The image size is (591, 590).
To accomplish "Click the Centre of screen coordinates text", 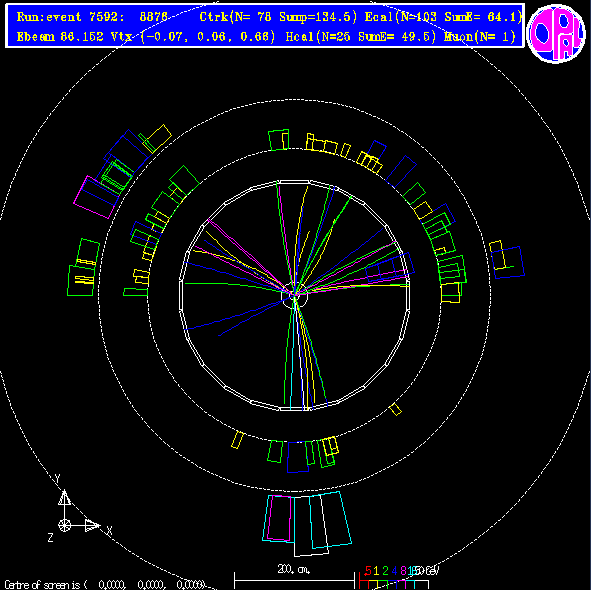I will click(x=104, y=585).
